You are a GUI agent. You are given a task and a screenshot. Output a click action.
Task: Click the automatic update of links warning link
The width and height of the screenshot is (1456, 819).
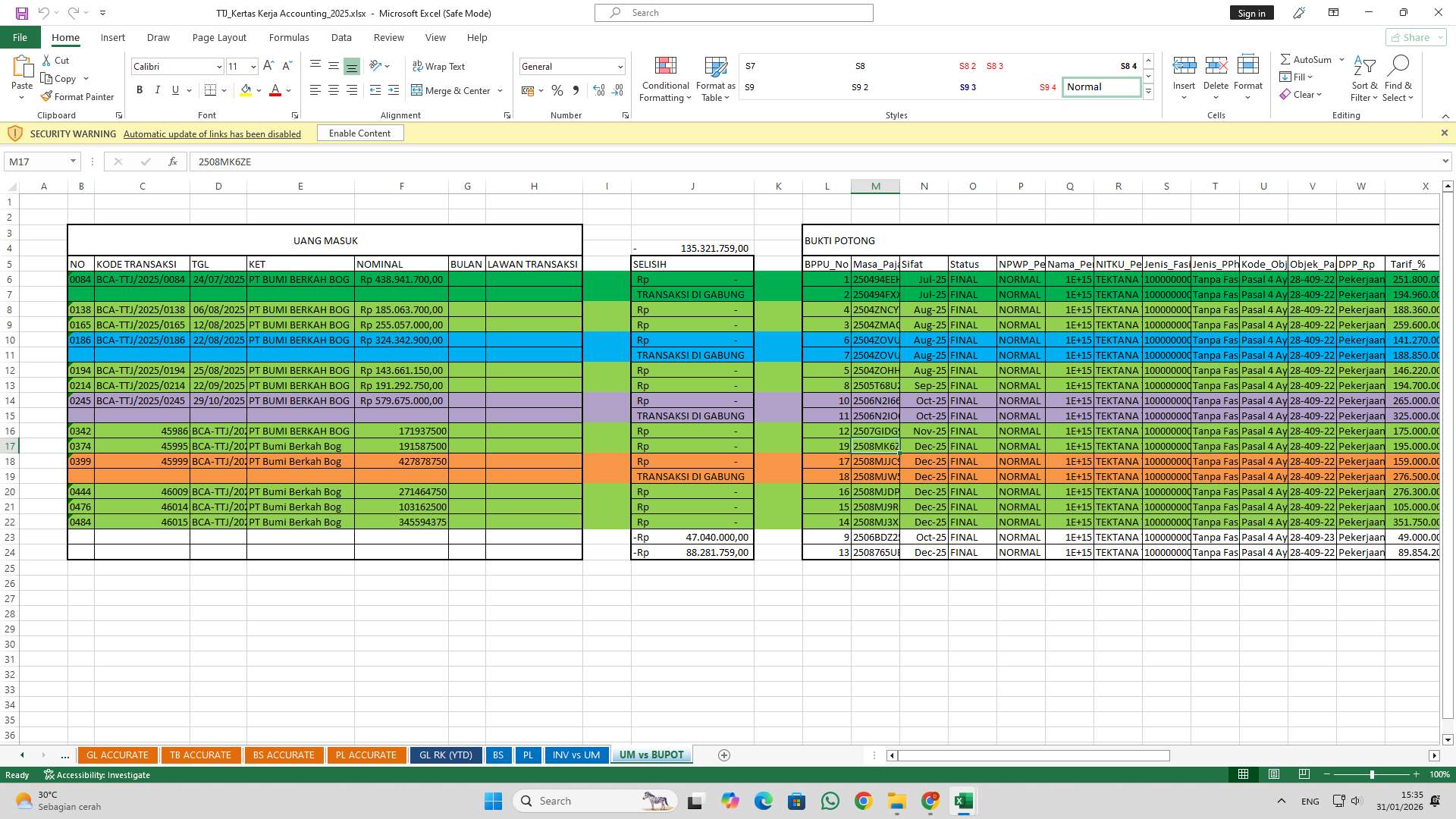coord(212,134)
